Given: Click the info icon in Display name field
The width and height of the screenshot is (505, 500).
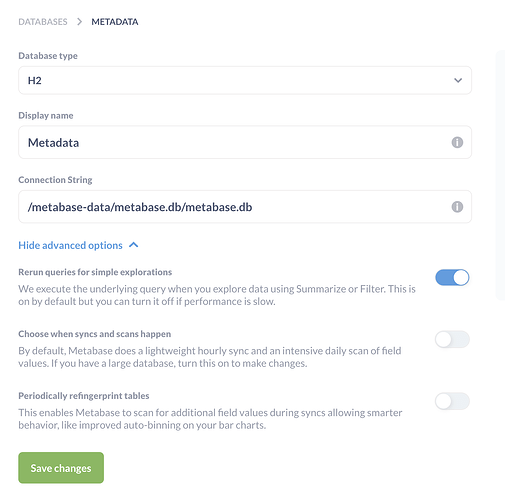Looking at the screenshot, I should [x=457, y=142].
